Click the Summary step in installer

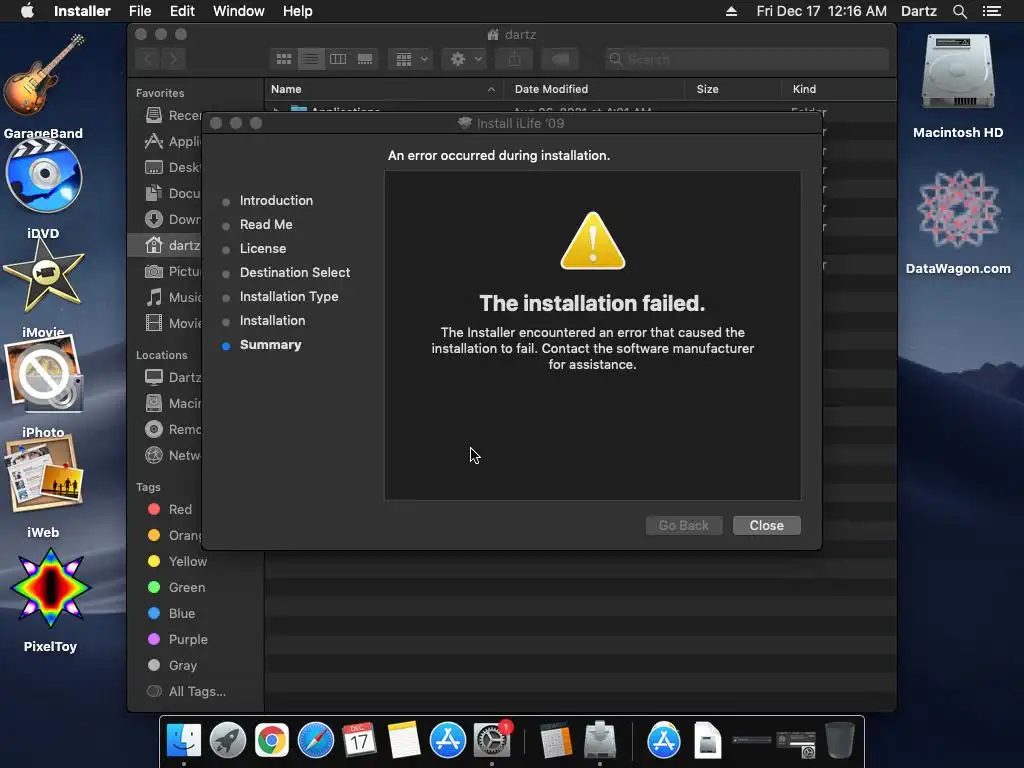[x=270, y=345]
